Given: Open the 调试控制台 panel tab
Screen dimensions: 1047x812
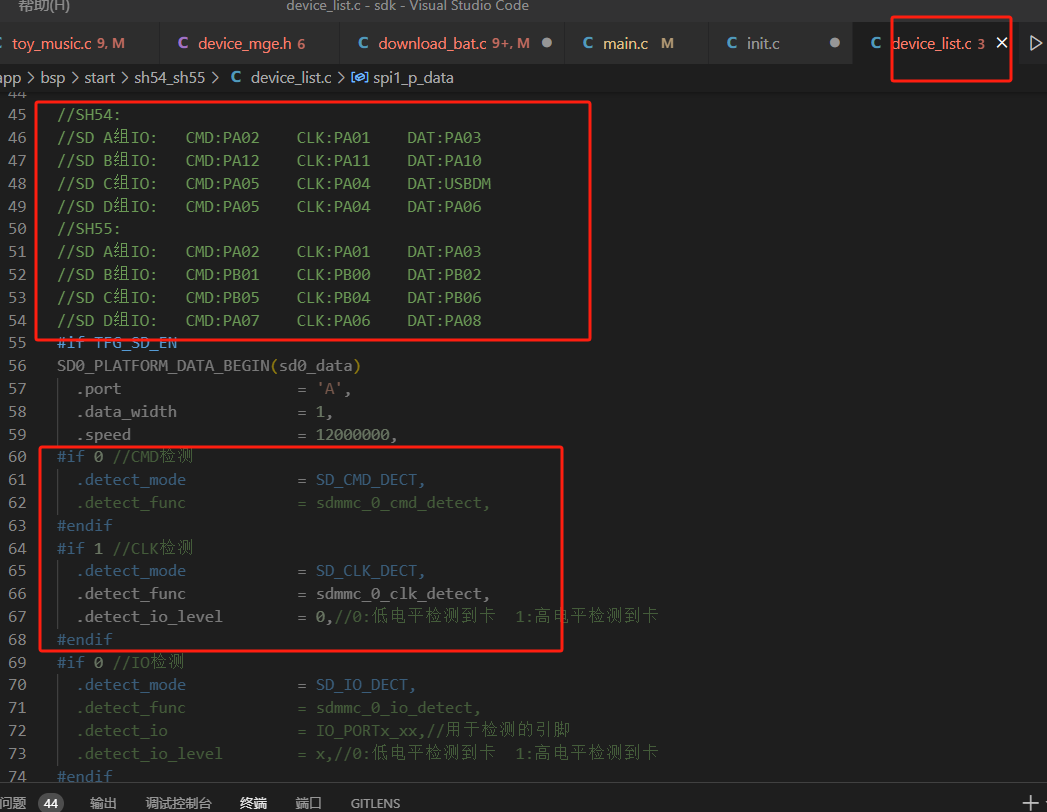Looking at the screenshot, I should pyautogui.click(x=178, y=803).
